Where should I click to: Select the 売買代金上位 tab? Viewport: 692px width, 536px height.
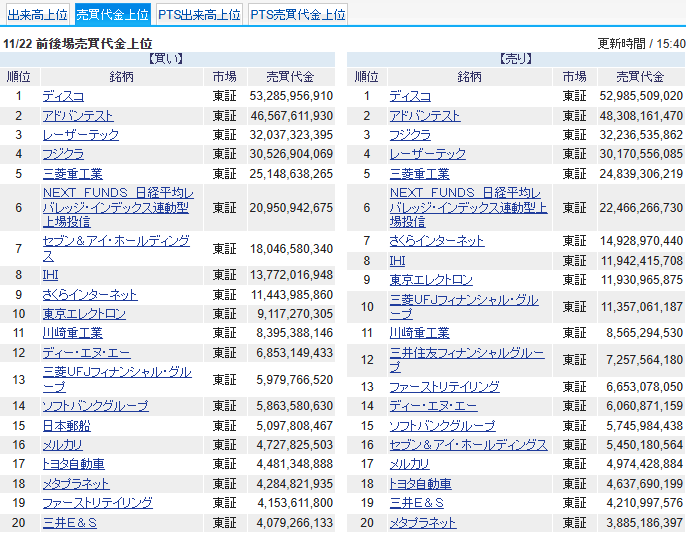(113, 15)
